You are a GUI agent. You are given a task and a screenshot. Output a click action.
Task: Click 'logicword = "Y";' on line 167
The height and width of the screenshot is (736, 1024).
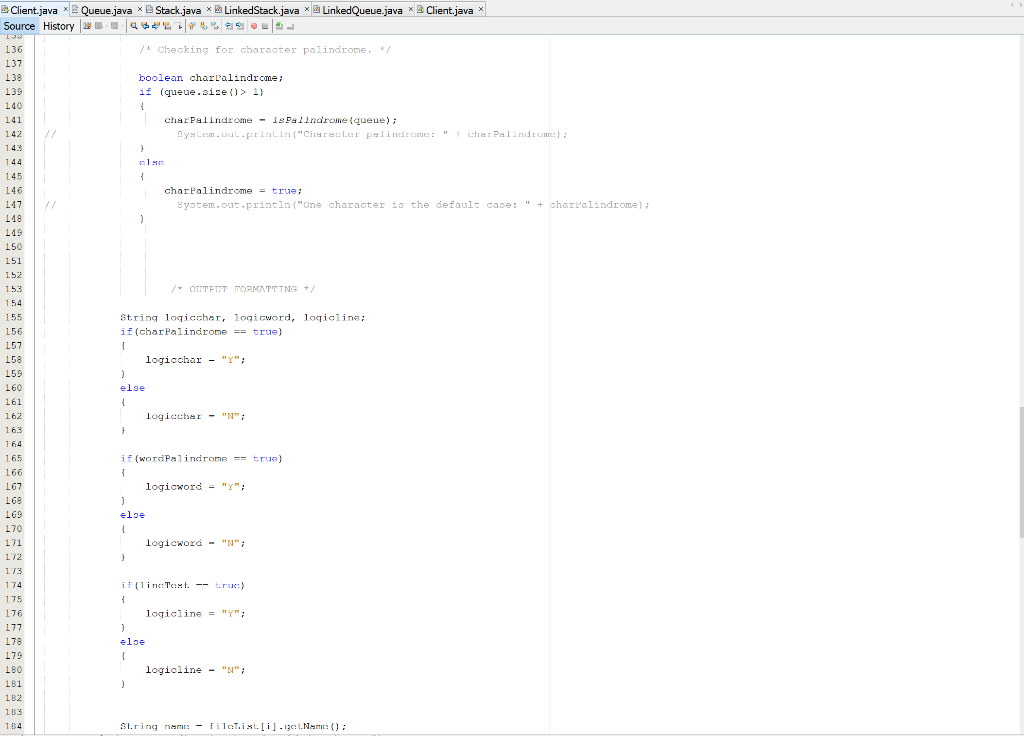coord(195,487)
